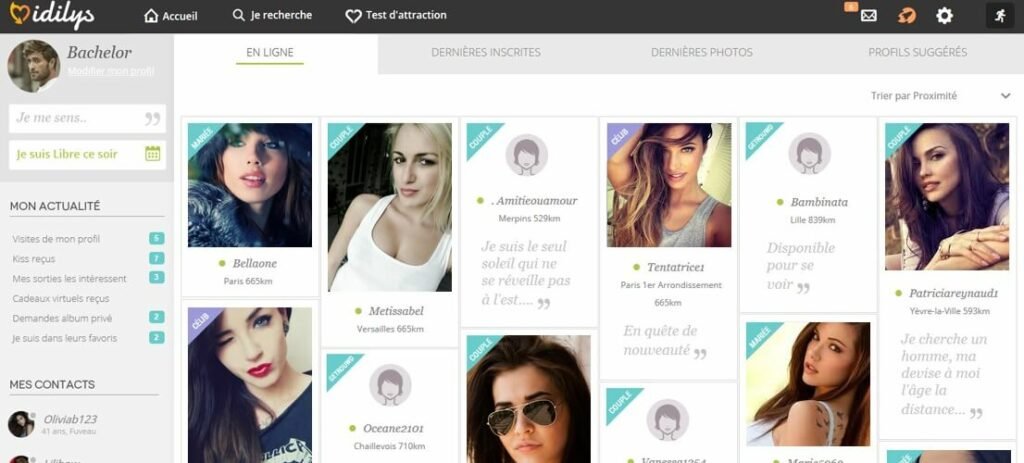Open 'Test d'attraction' from top menu
Image resolution: width=1024 pixels, height=463 pixels.
point(396,16)
